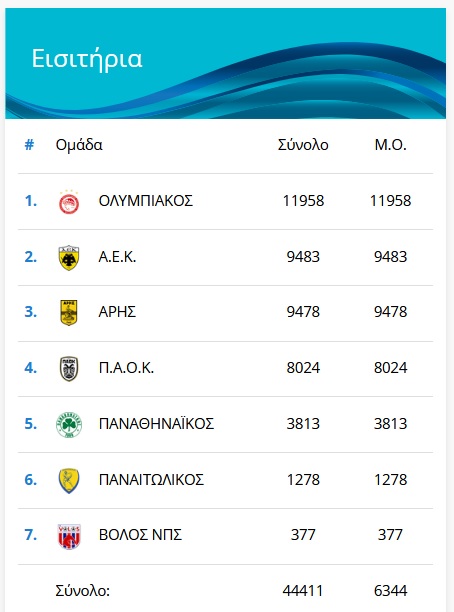The width and height of the screenshot is (454, 612).
Task: Click the Π.Α.Ο.Κ. black-and-white crest
Action: (x=69, y=368)
